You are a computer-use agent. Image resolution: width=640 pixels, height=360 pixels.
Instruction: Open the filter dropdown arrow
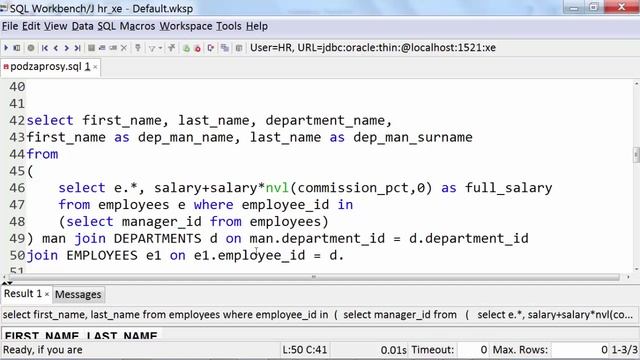coord(160,48)
